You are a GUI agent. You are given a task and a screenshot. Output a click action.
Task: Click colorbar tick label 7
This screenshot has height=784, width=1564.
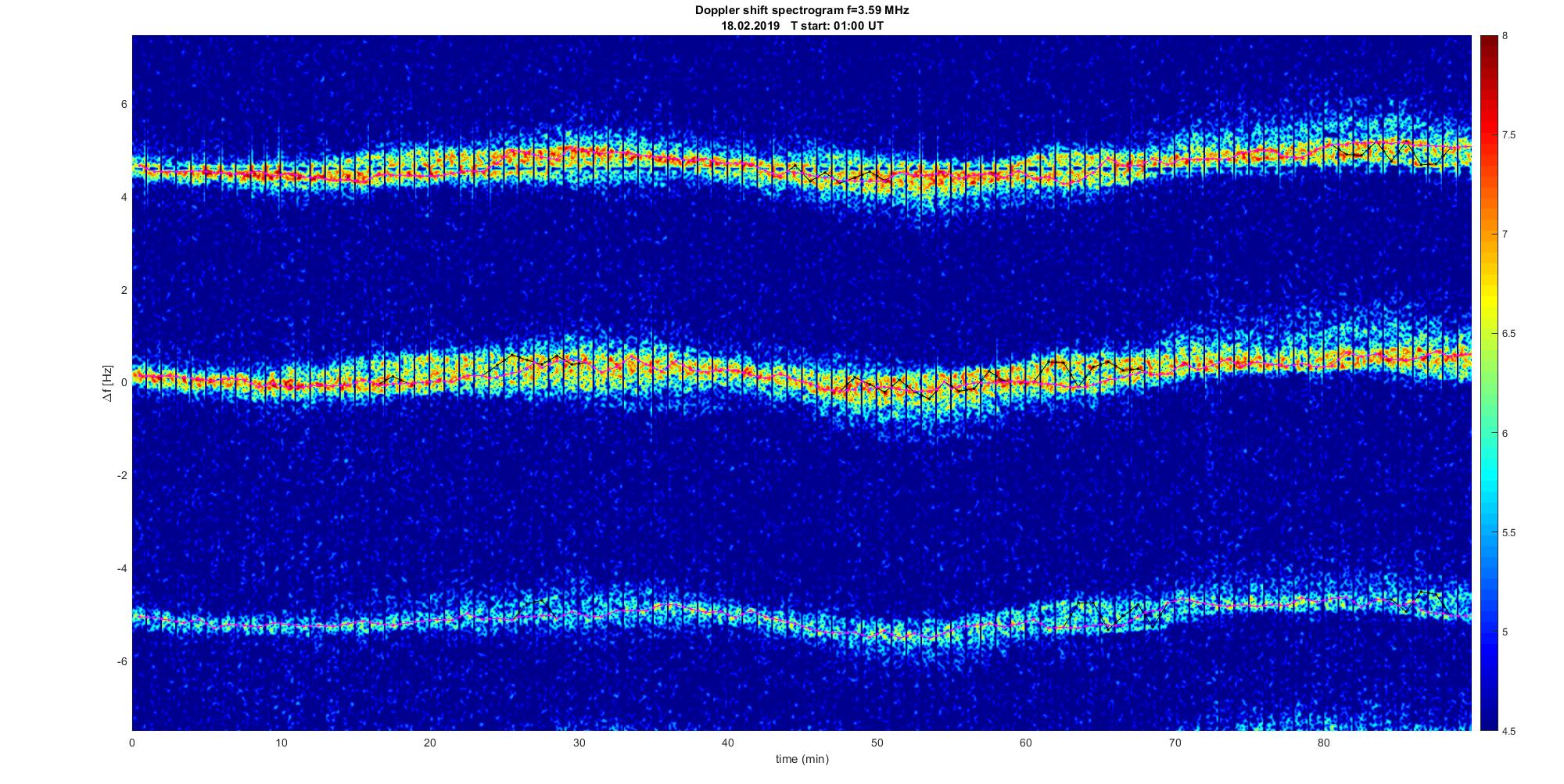(1505, 234)
